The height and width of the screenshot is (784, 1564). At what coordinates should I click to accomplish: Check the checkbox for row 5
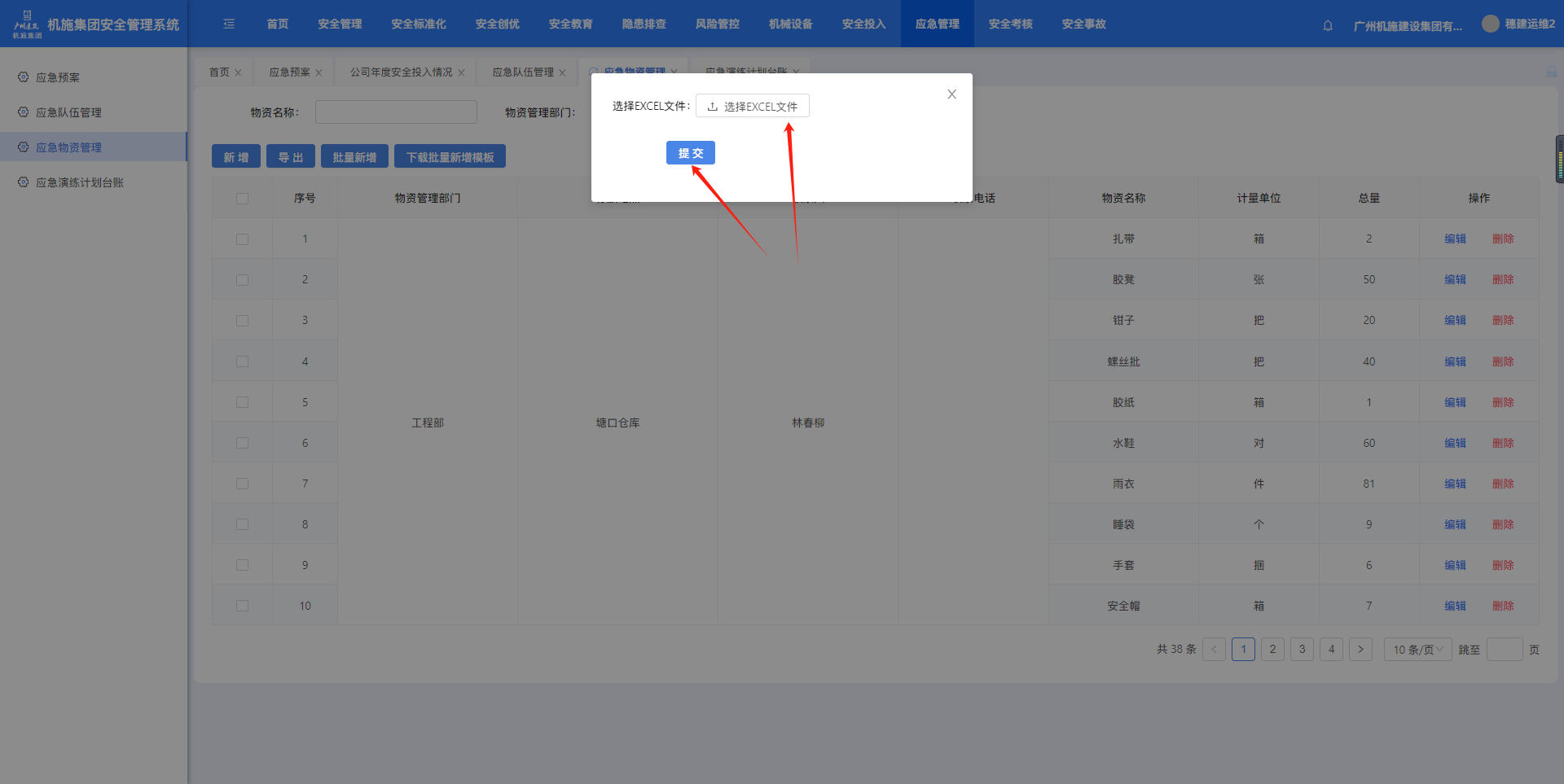point(242,402)
